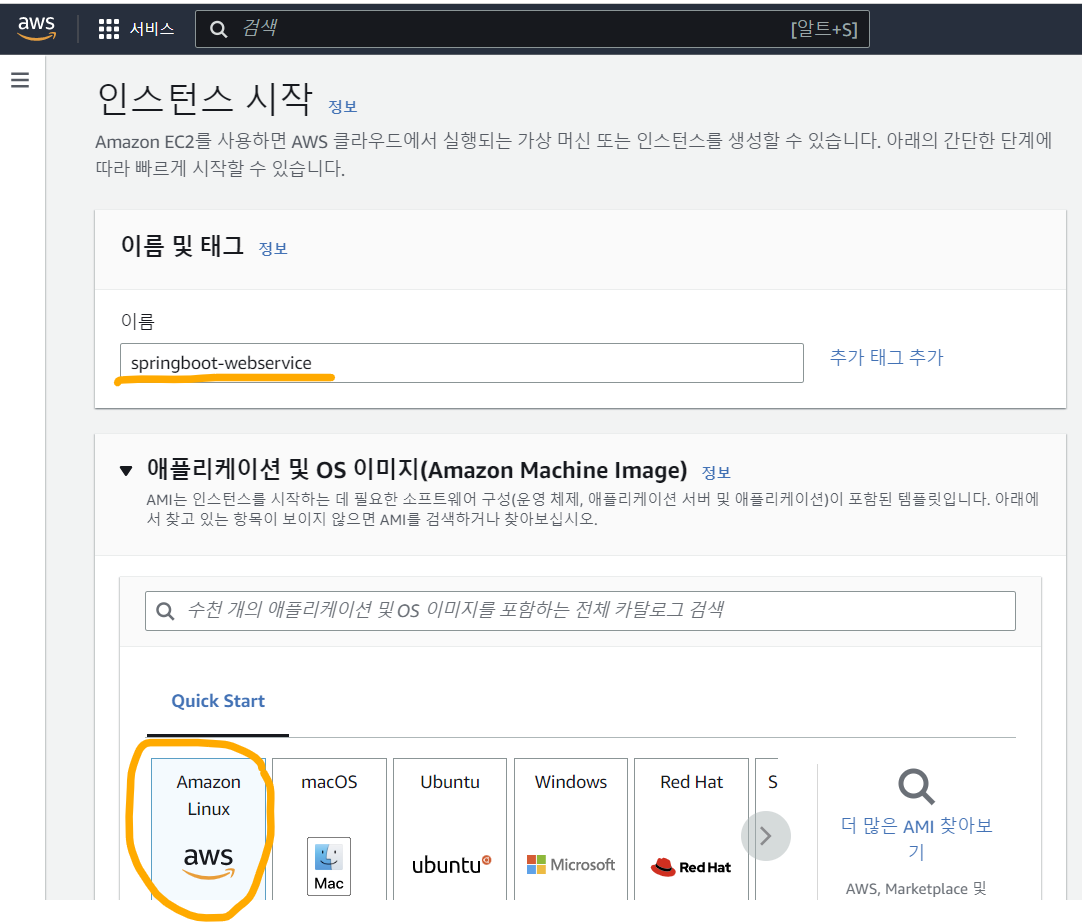The height and width of the screenshot is (924, 1082).
Task: Click the 이름 및 태그 section heading
Action: tap(182, 246)
